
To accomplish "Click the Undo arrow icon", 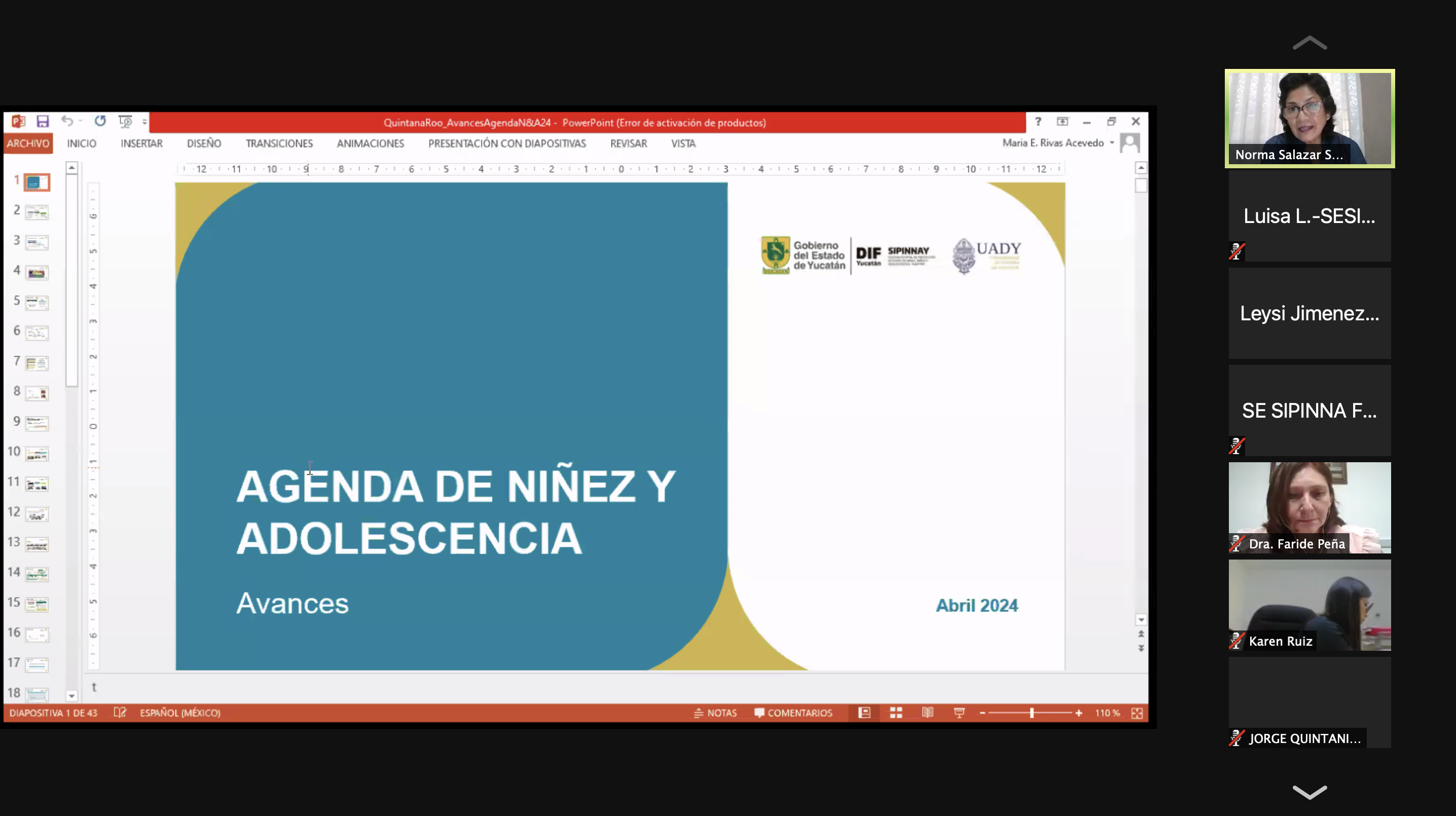I will 67,121.
